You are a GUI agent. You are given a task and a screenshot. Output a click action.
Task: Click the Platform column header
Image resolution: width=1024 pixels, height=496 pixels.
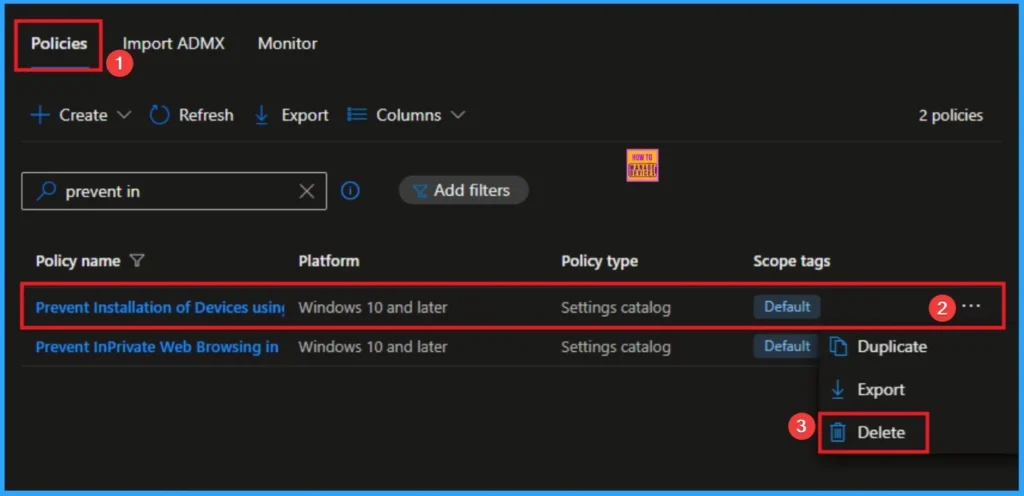pyautogui.click(x=328, y=261)
